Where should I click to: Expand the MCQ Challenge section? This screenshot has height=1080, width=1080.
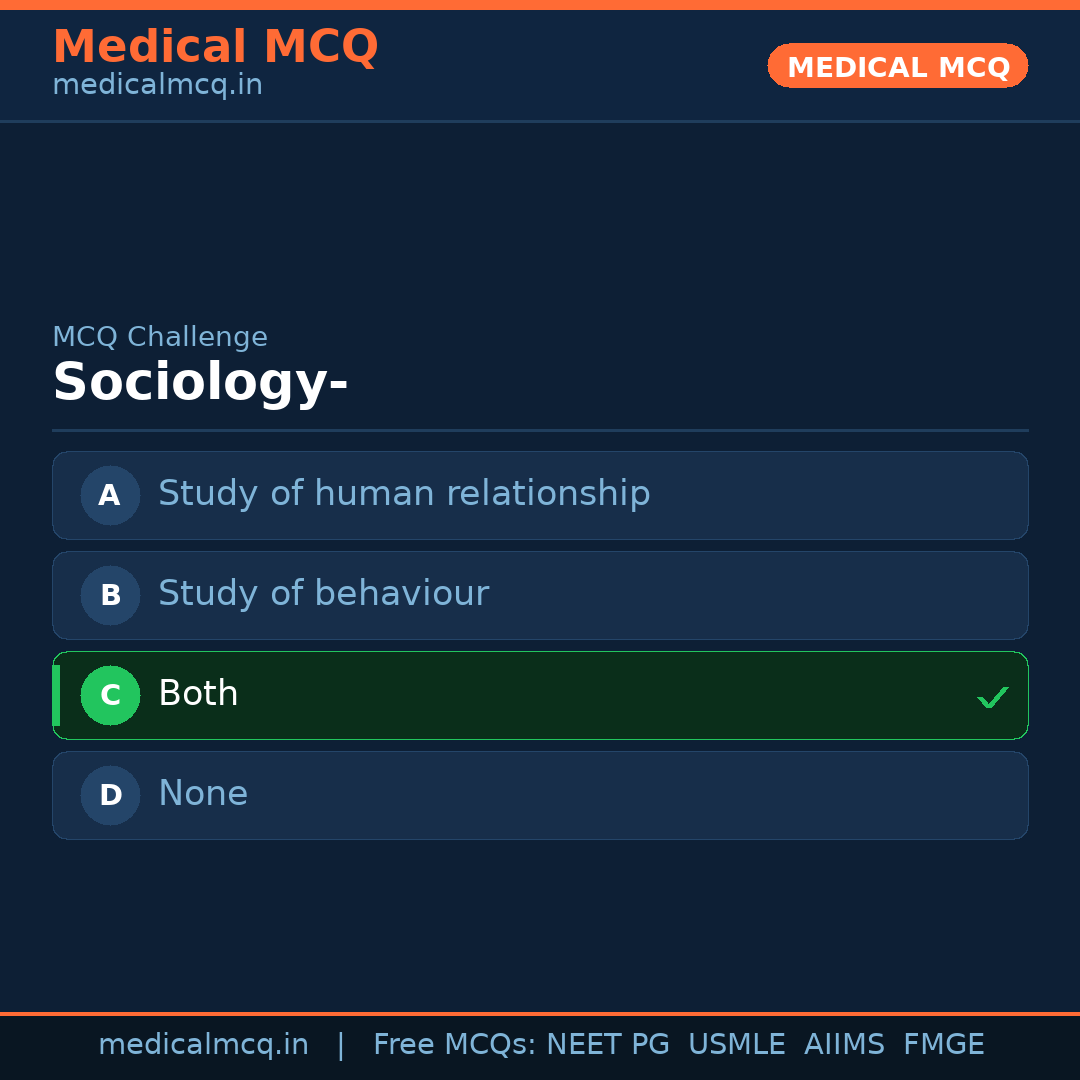160,337
